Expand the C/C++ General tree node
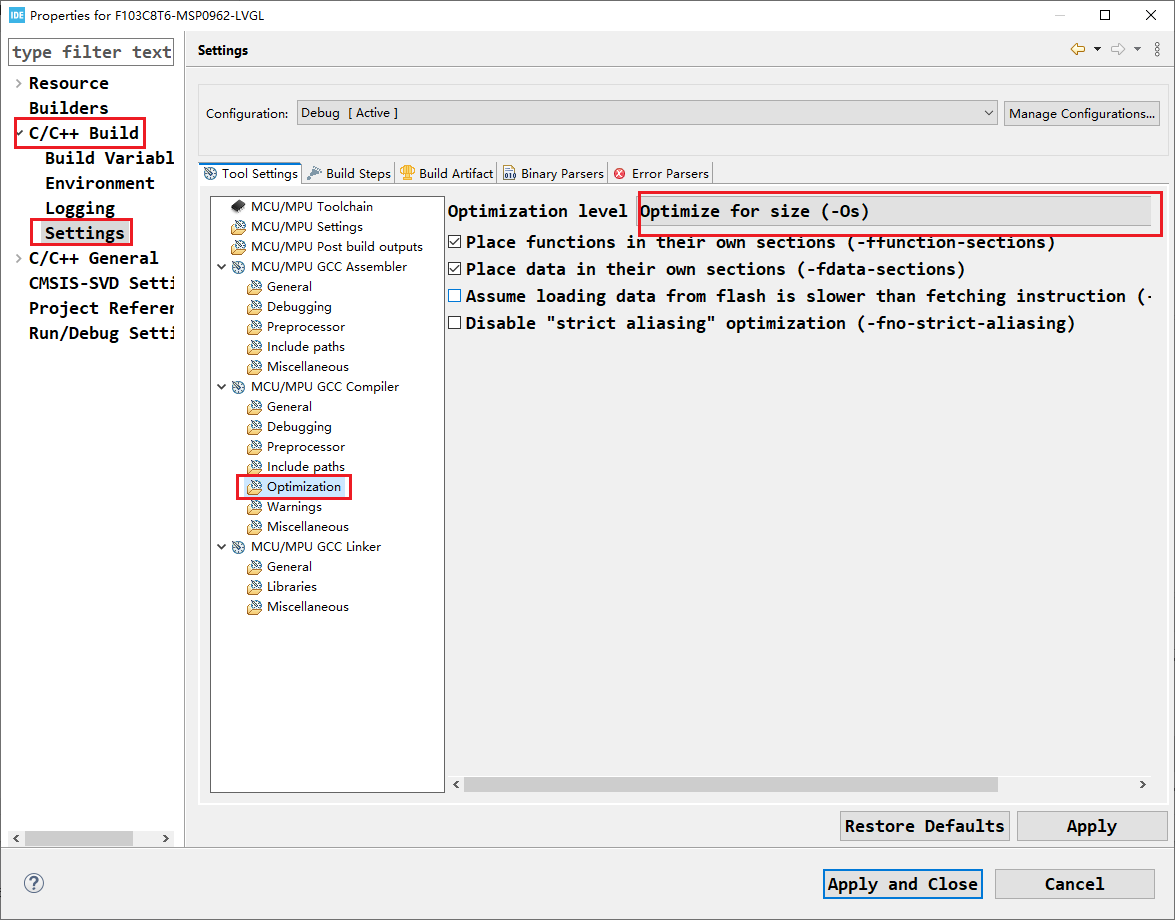This screenshot has width=1175, height=920. (19, 258)
